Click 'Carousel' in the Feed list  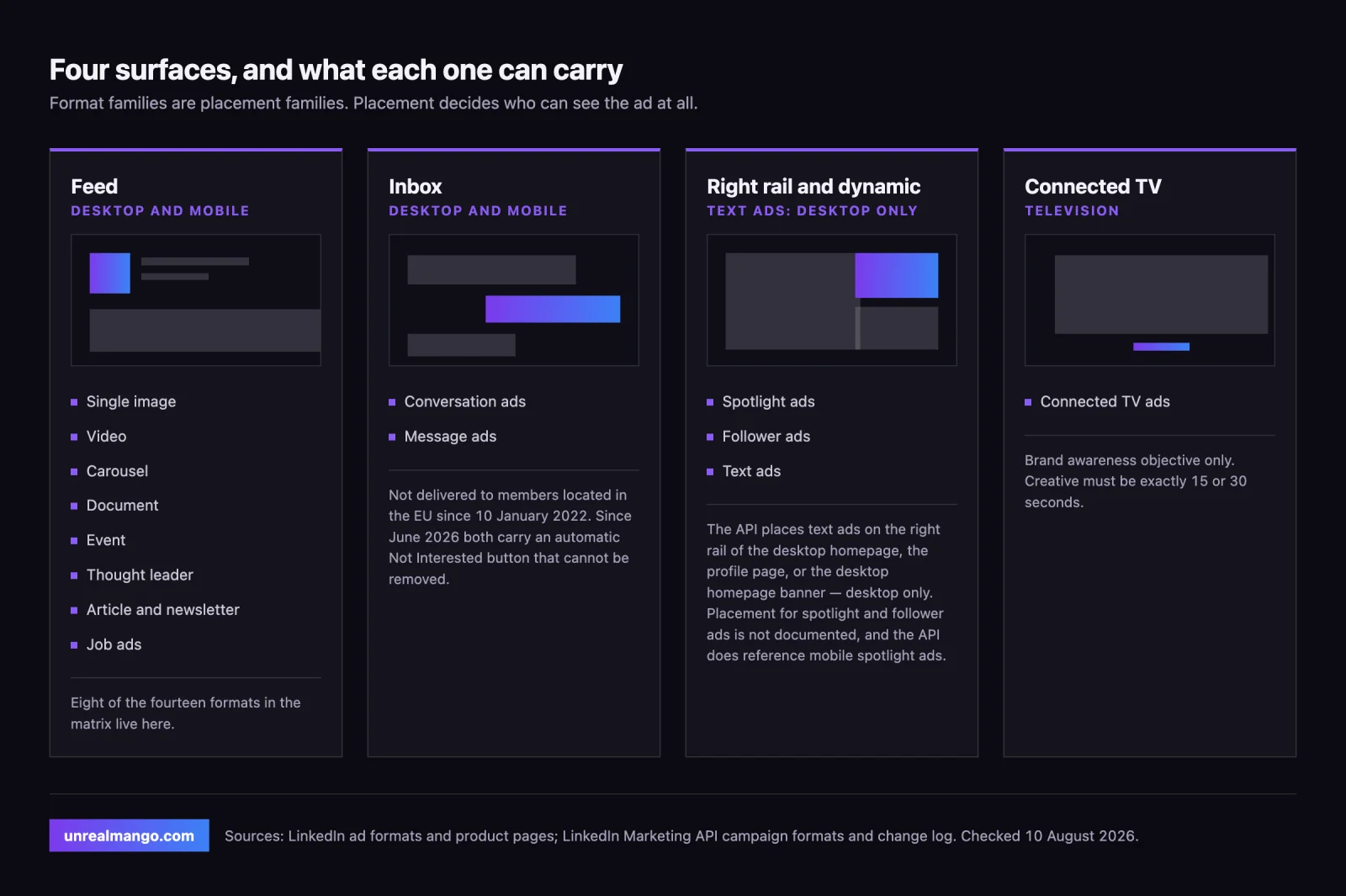click(117, 471)
